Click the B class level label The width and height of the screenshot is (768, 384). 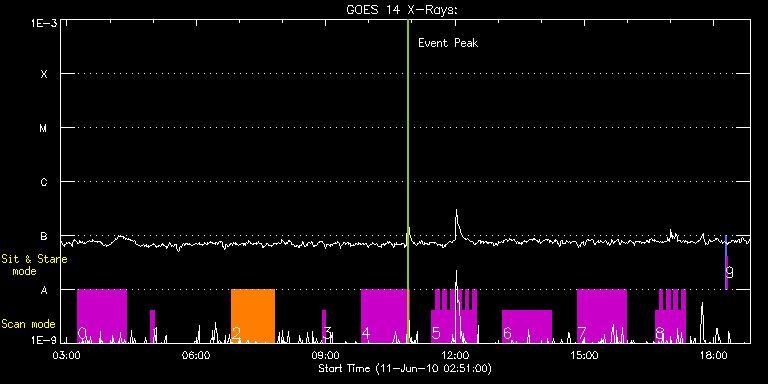[44, 236]
